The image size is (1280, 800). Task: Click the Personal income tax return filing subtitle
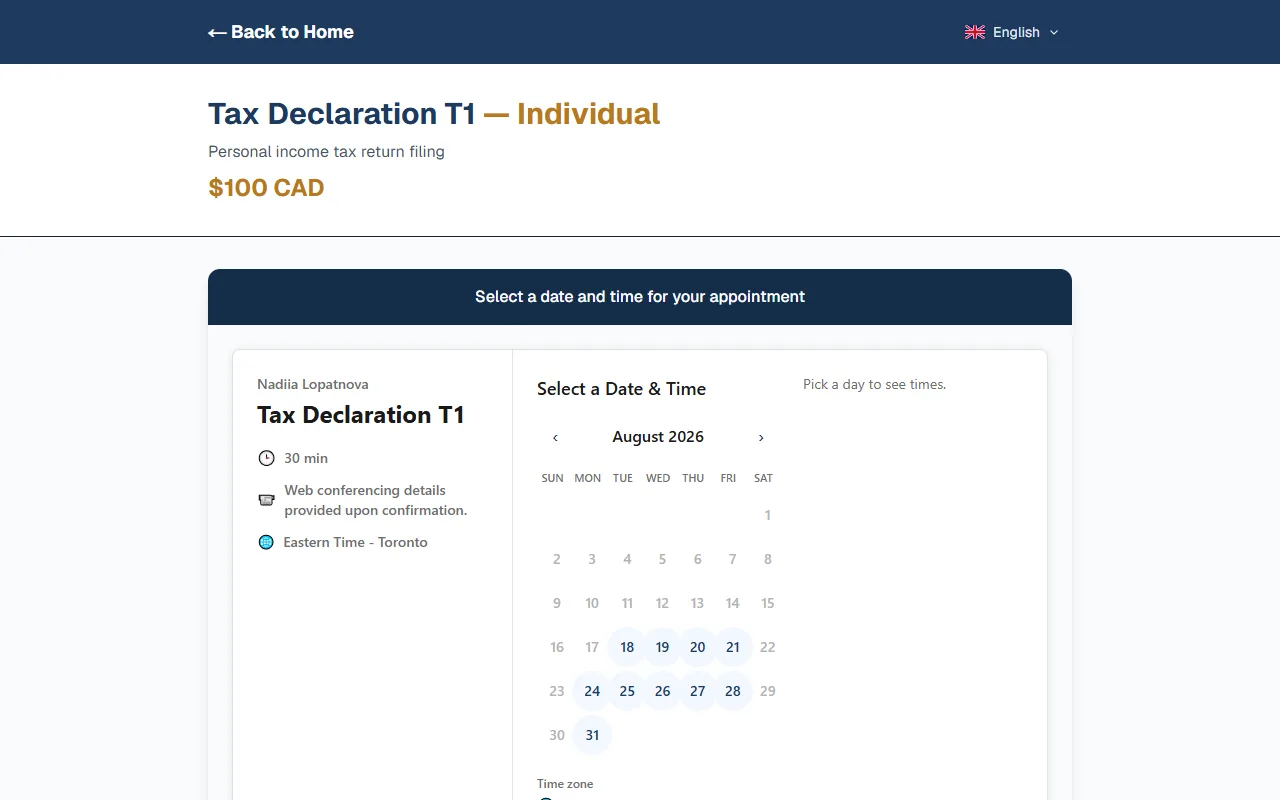tap(326, 152)
